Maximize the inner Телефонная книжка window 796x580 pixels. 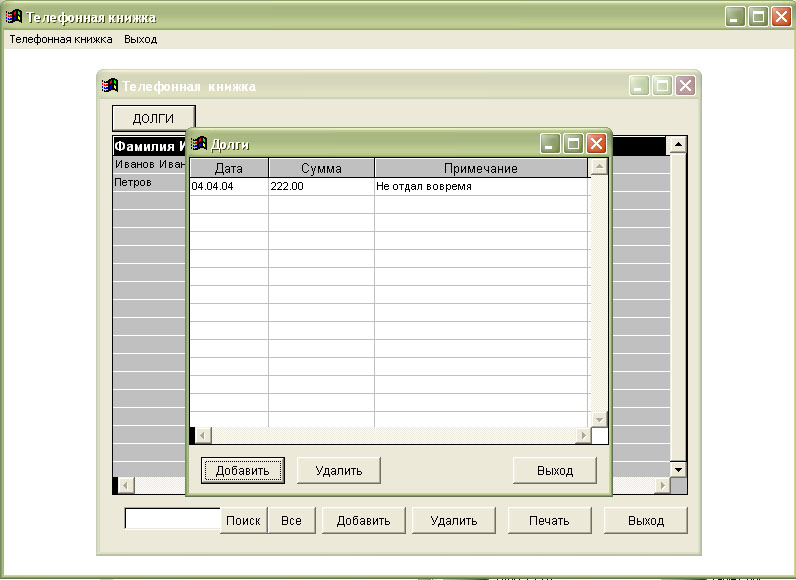[x=662, y=85]
